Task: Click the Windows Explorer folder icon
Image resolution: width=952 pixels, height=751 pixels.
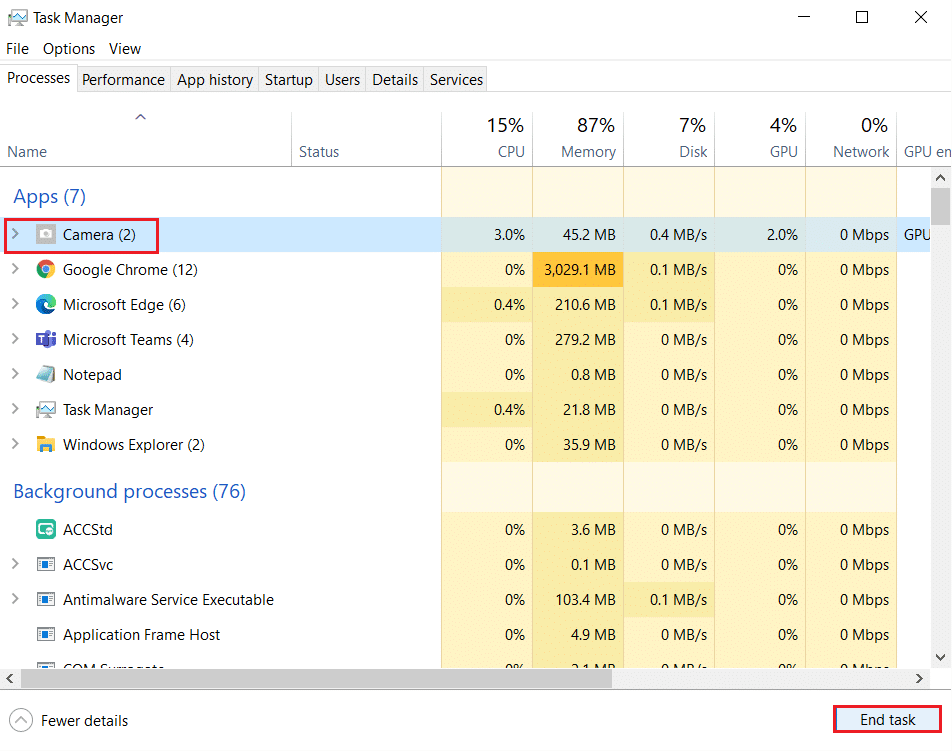Action: (46, 444)
